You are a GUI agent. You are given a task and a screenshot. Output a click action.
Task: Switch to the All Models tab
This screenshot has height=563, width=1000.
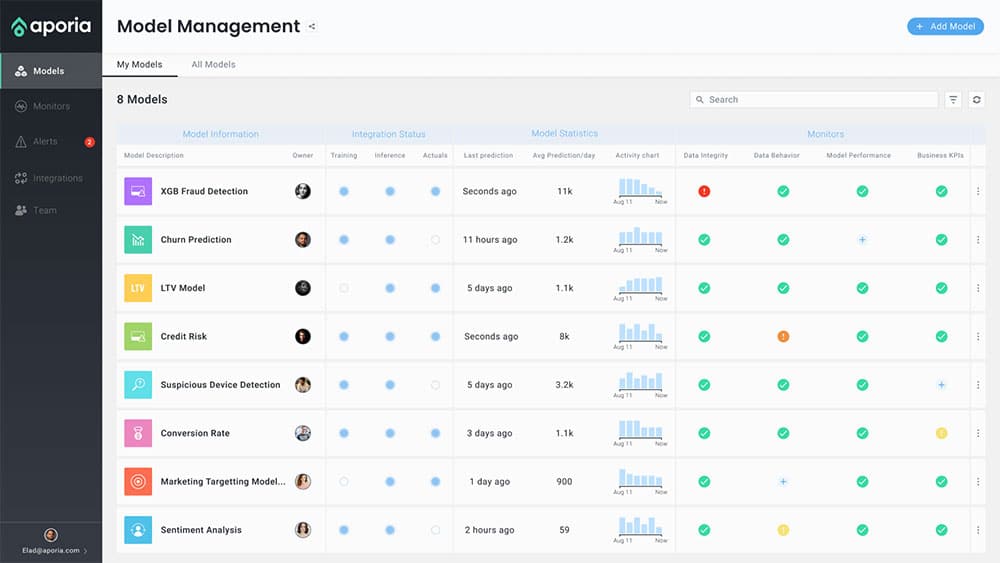(x=213, y=65)
